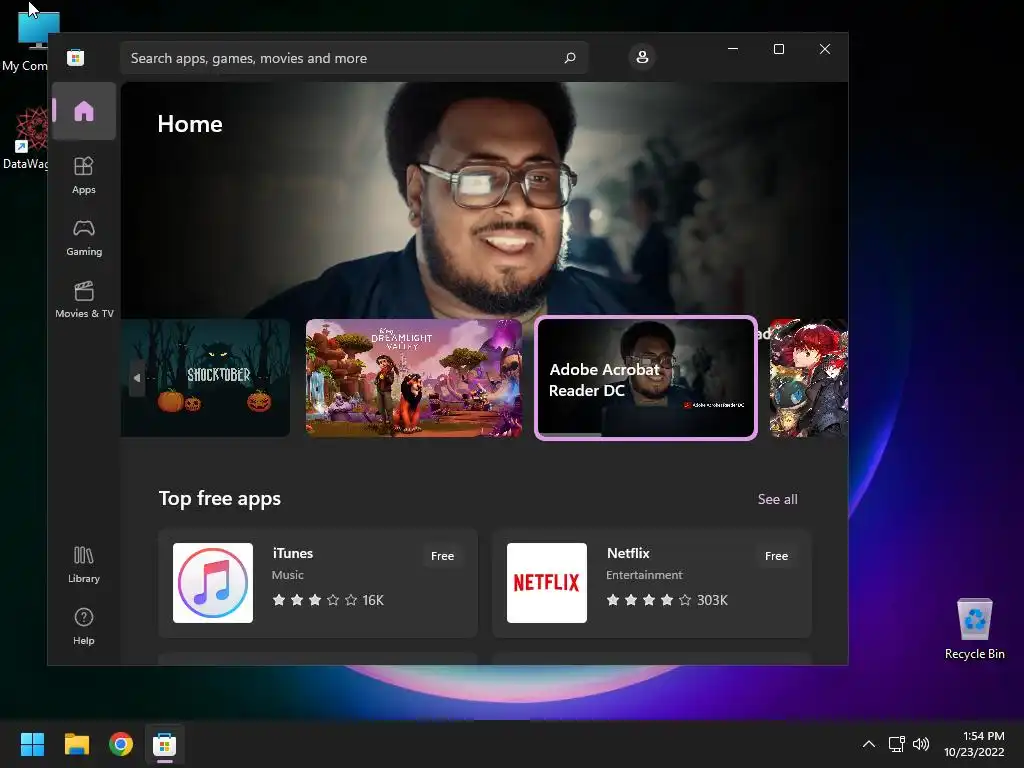This screenshot has width=1024, height=768.
Task: Click the Microsoft Store logo in title bar
Action: pyautogui.click(x=75, y=57)
